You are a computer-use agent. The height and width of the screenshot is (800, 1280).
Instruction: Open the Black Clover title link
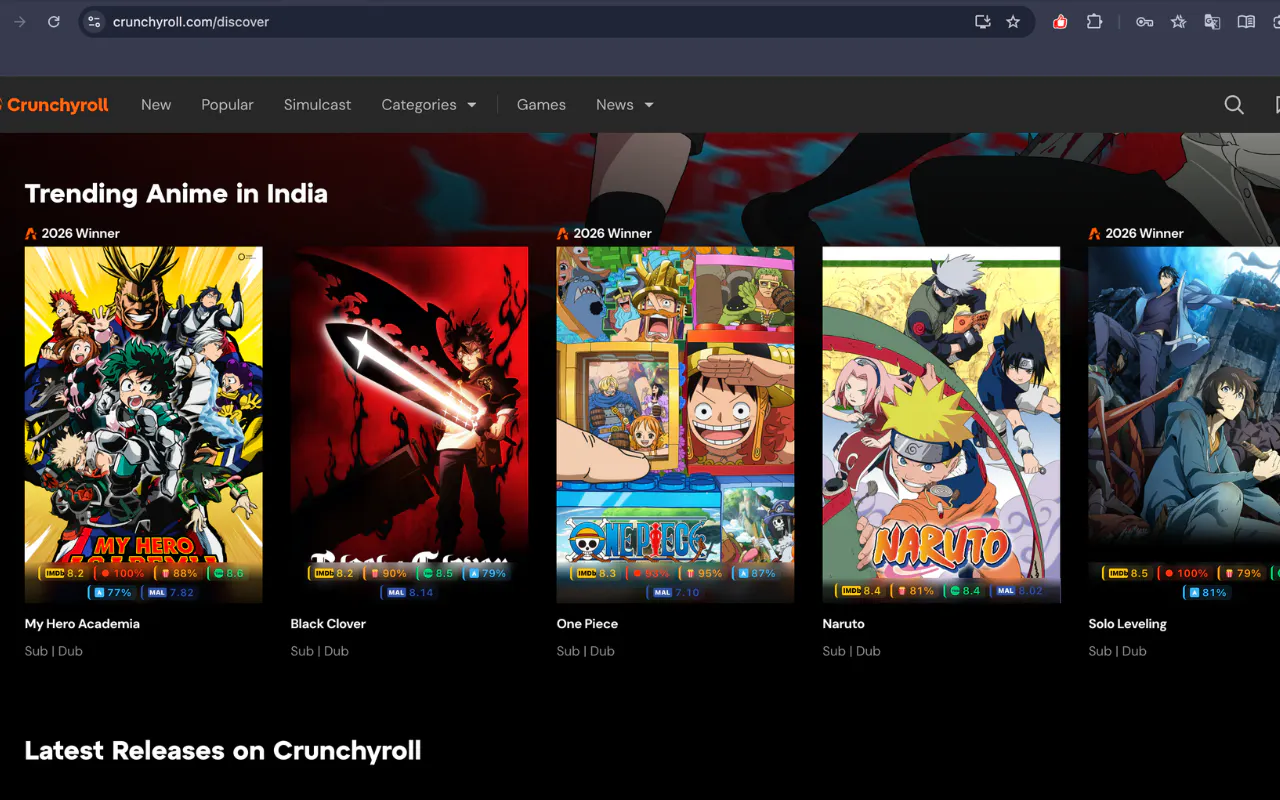point(328,624)
